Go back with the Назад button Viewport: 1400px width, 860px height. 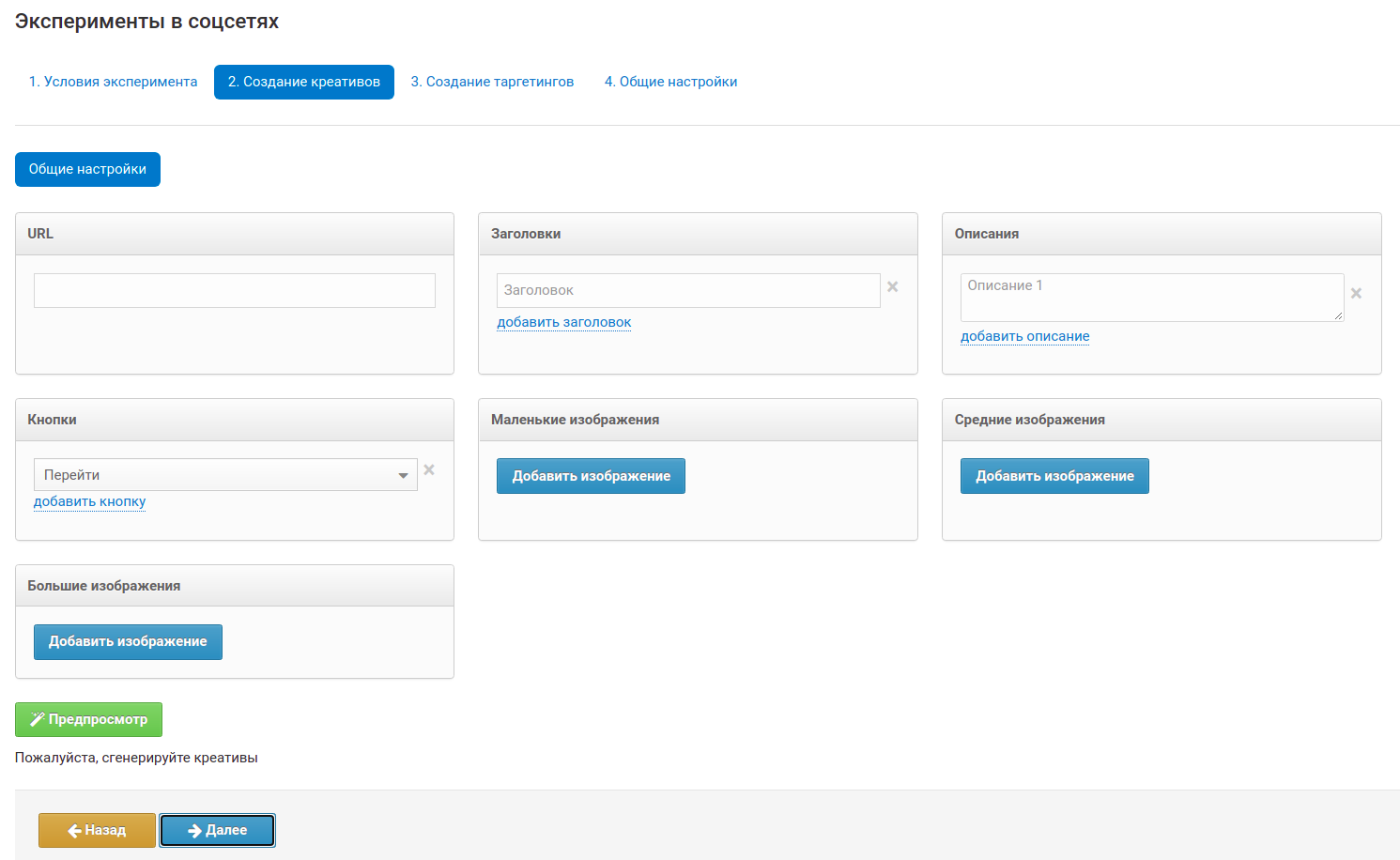97,830
